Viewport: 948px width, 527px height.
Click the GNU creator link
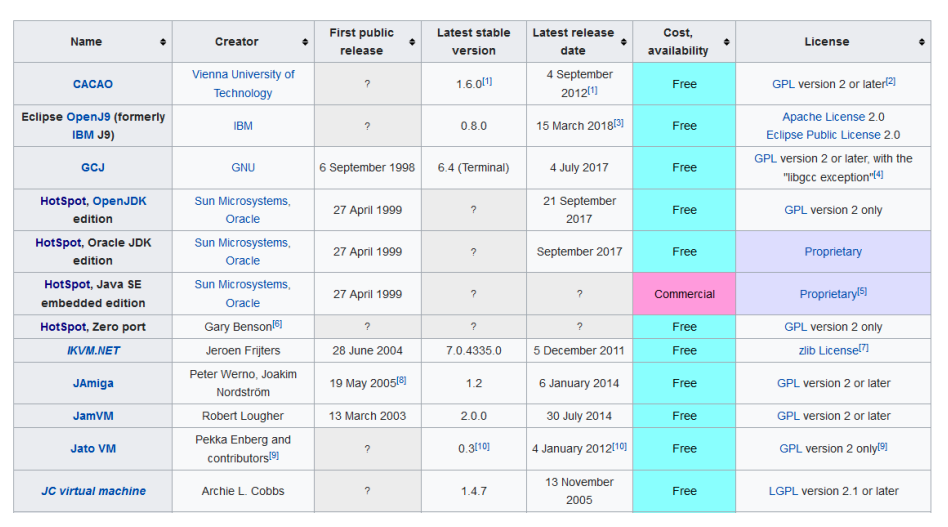coord(243,168)
